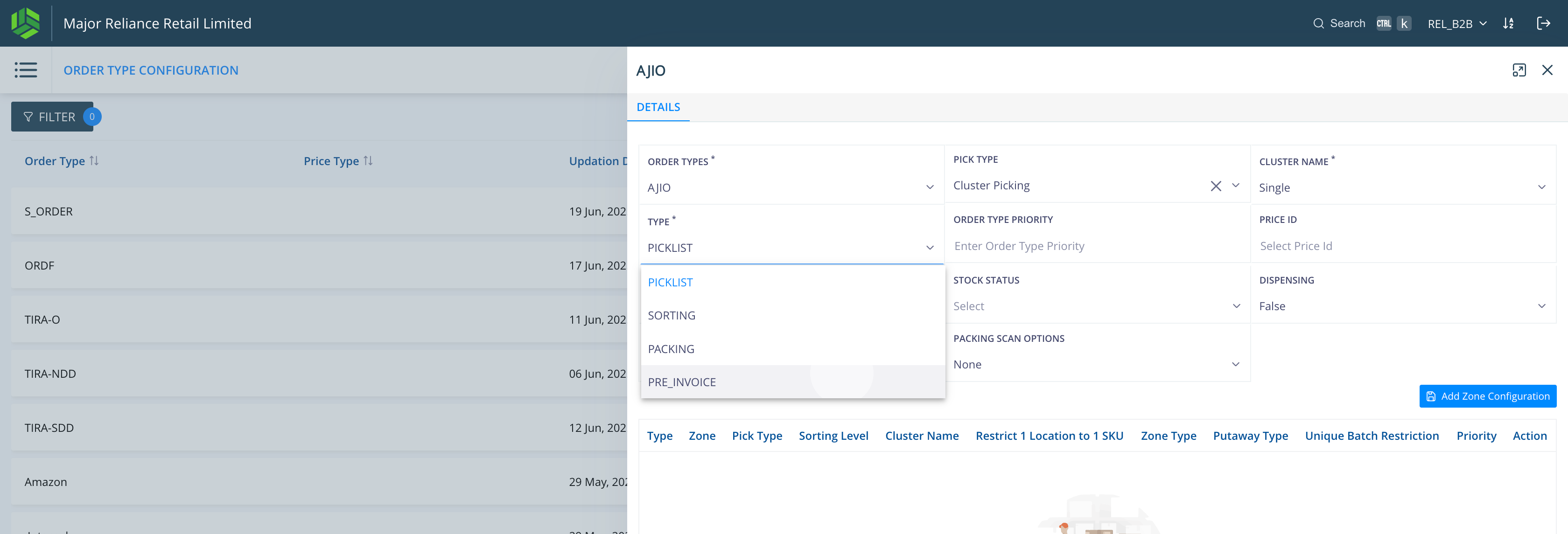Open the S_ORDER row
The image size is (1568, 534).
click(x=319, y=211)
